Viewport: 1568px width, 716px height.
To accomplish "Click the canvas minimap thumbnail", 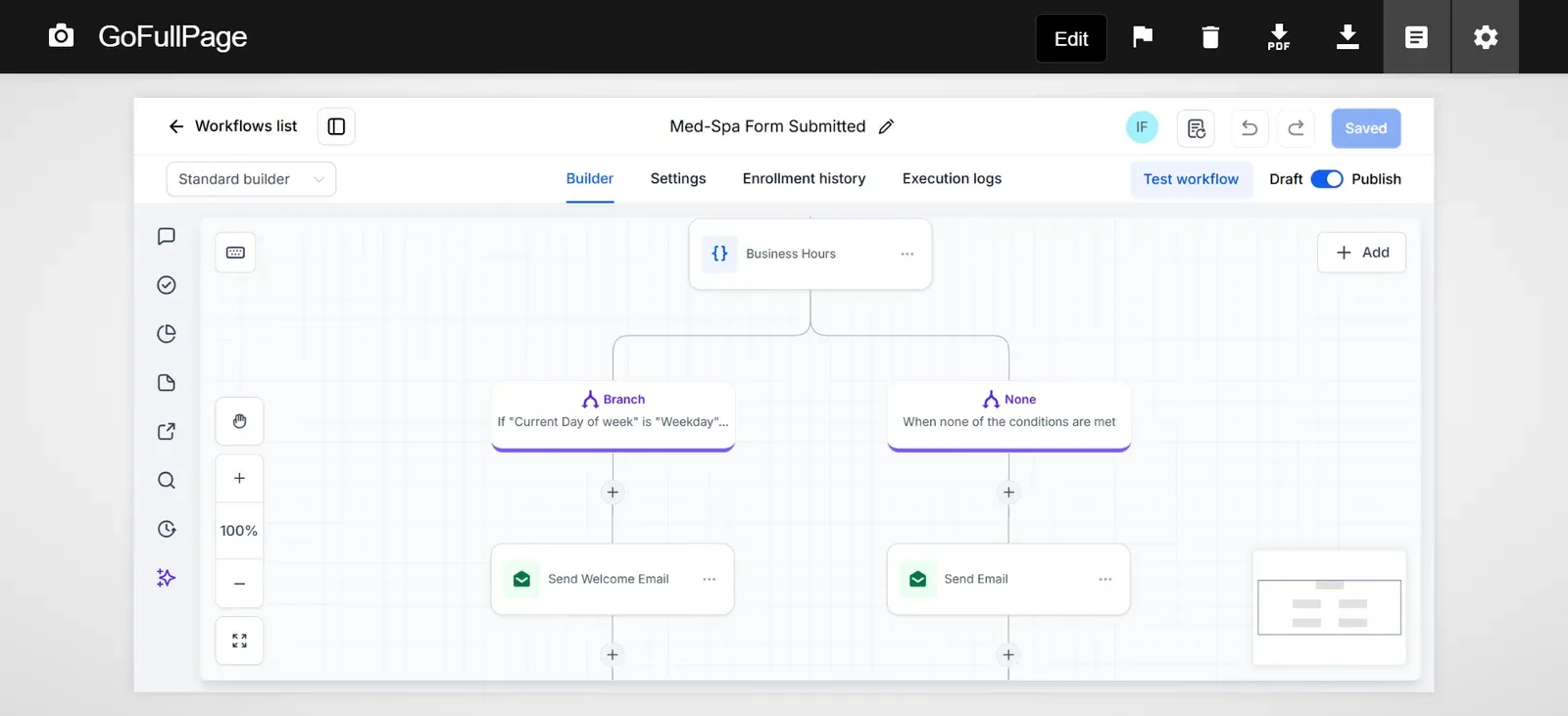I will tap(1329, 607).
